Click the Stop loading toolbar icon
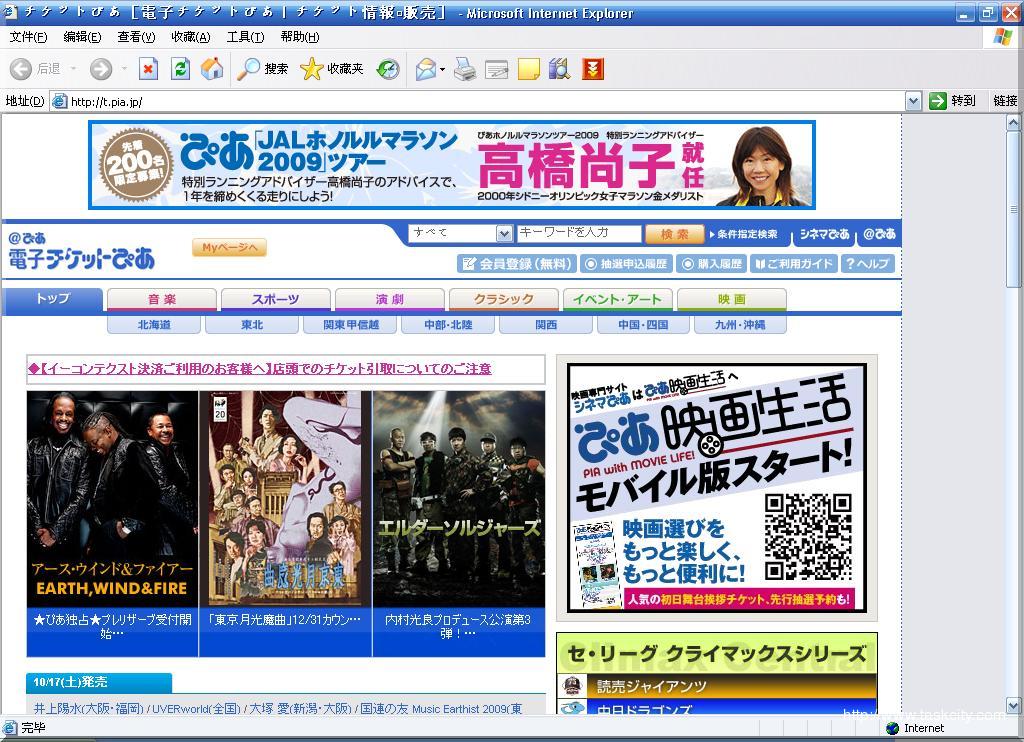The width and height of the screenshot is (1024, 742). tap(148, 69)
